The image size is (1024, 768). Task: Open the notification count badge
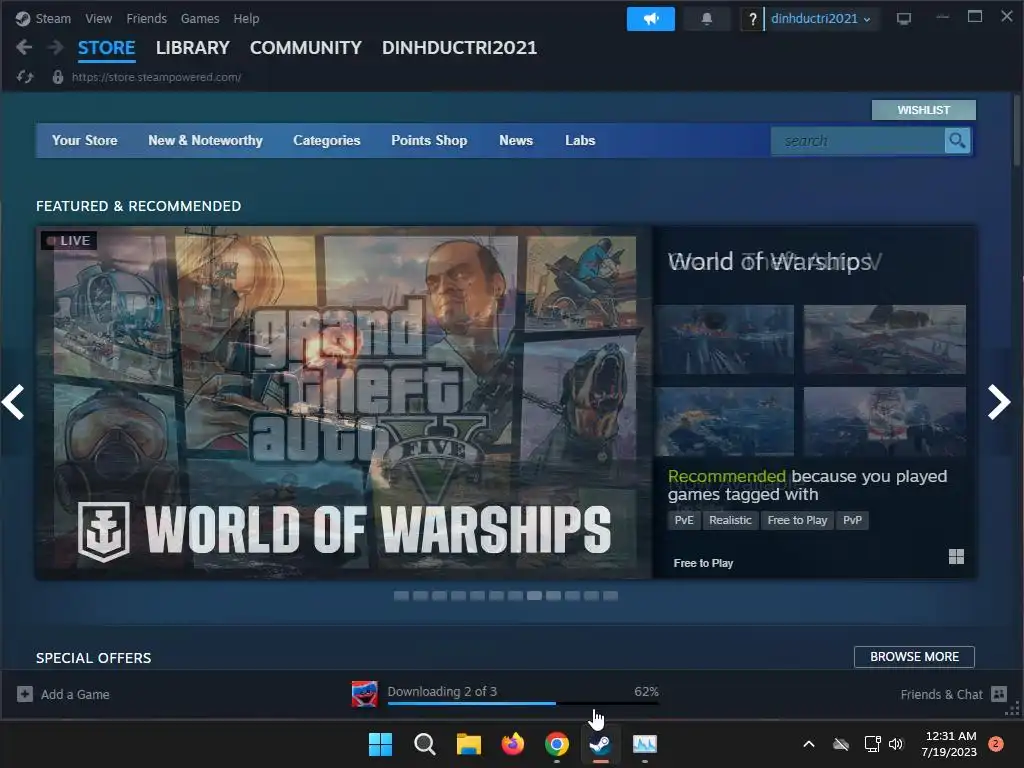tap(995, 744)
